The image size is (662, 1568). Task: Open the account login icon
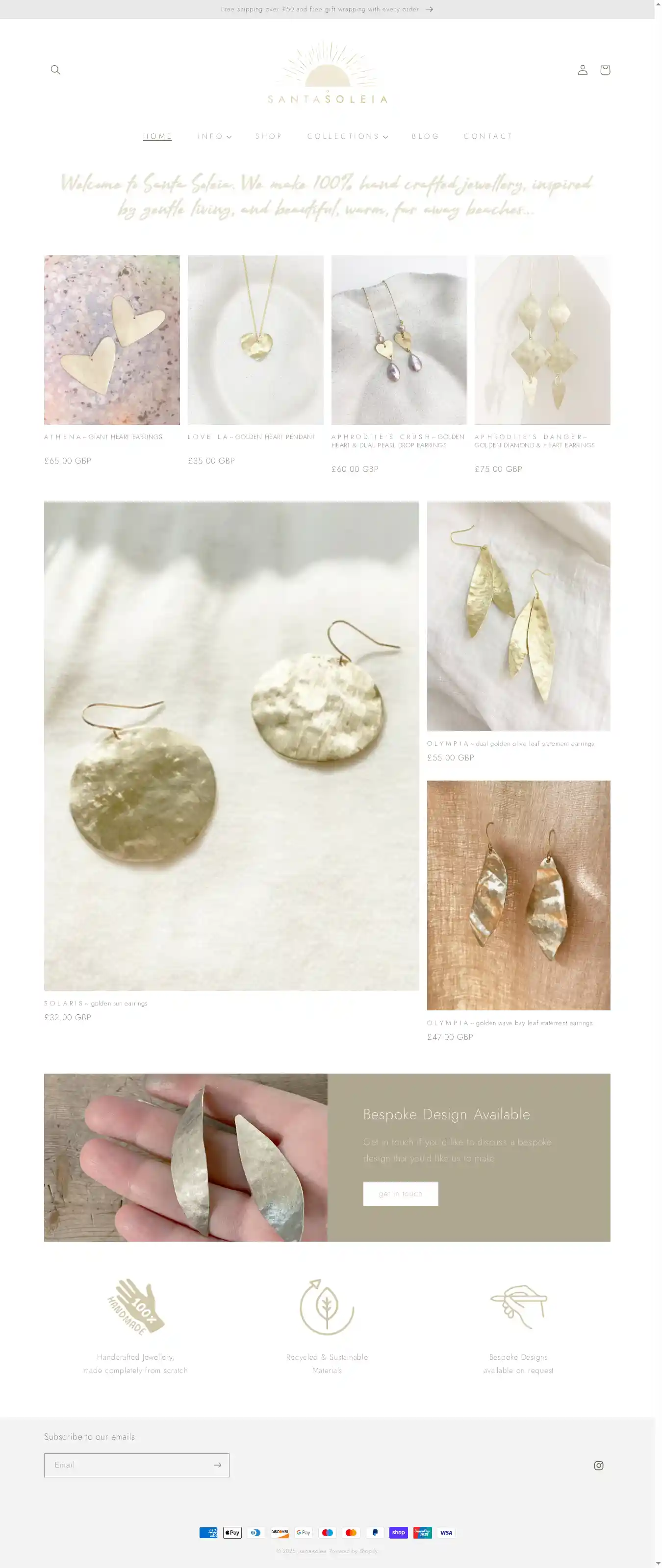click(x=582, y=70)
